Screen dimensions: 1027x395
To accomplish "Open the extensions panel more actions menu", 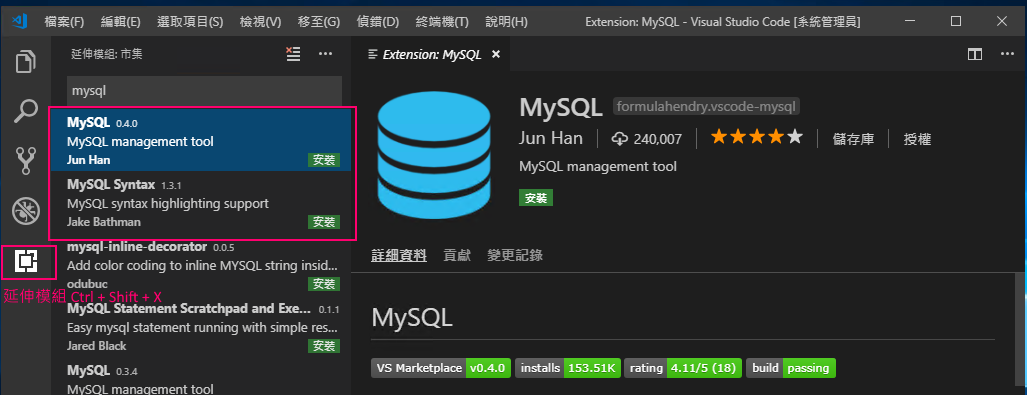I will coord(326,54).
